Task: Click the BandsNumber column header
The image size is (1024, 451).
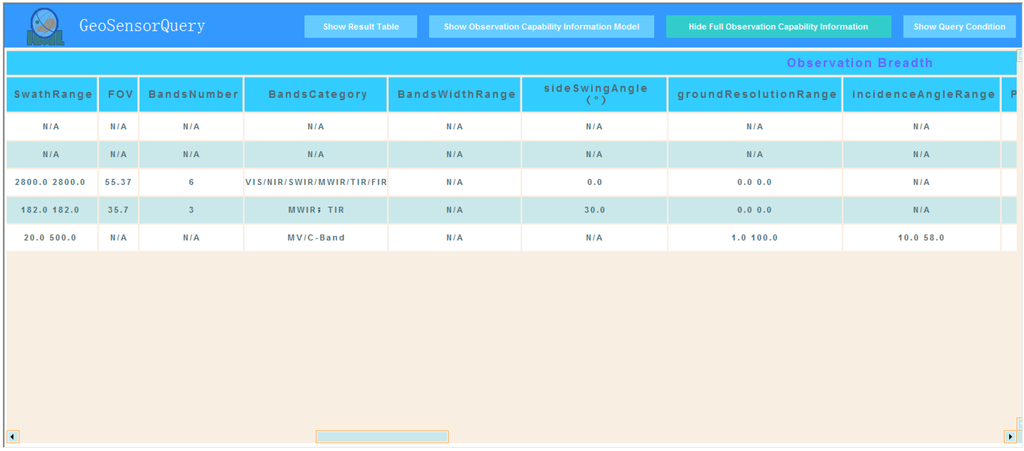Action: (192, 95)
